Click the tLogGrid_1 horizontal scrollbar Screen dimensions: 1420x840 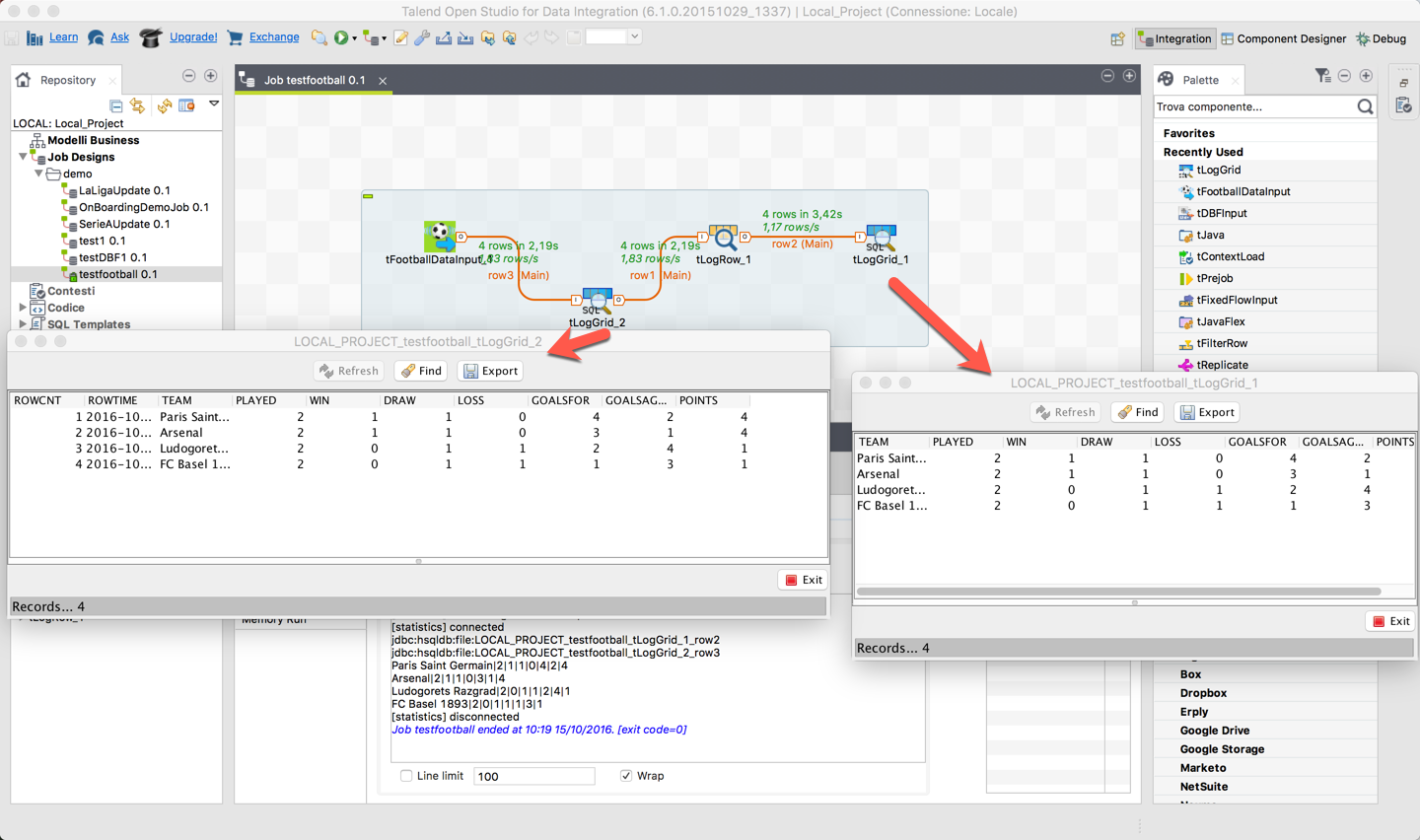tap(1118, 592)
